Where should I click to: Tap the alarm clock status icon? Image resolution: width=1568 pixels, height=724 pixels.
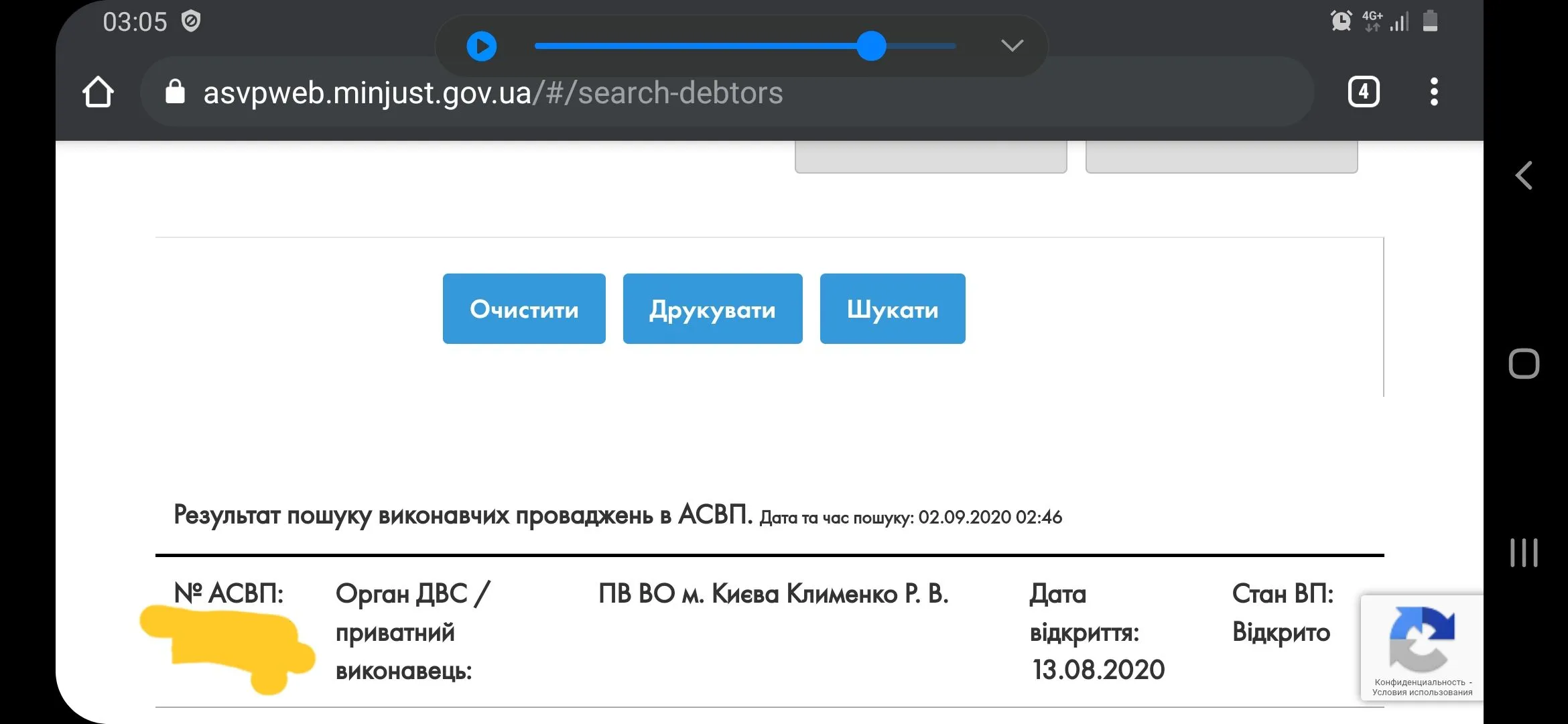pyautogui.click(x=1341, y=21)
